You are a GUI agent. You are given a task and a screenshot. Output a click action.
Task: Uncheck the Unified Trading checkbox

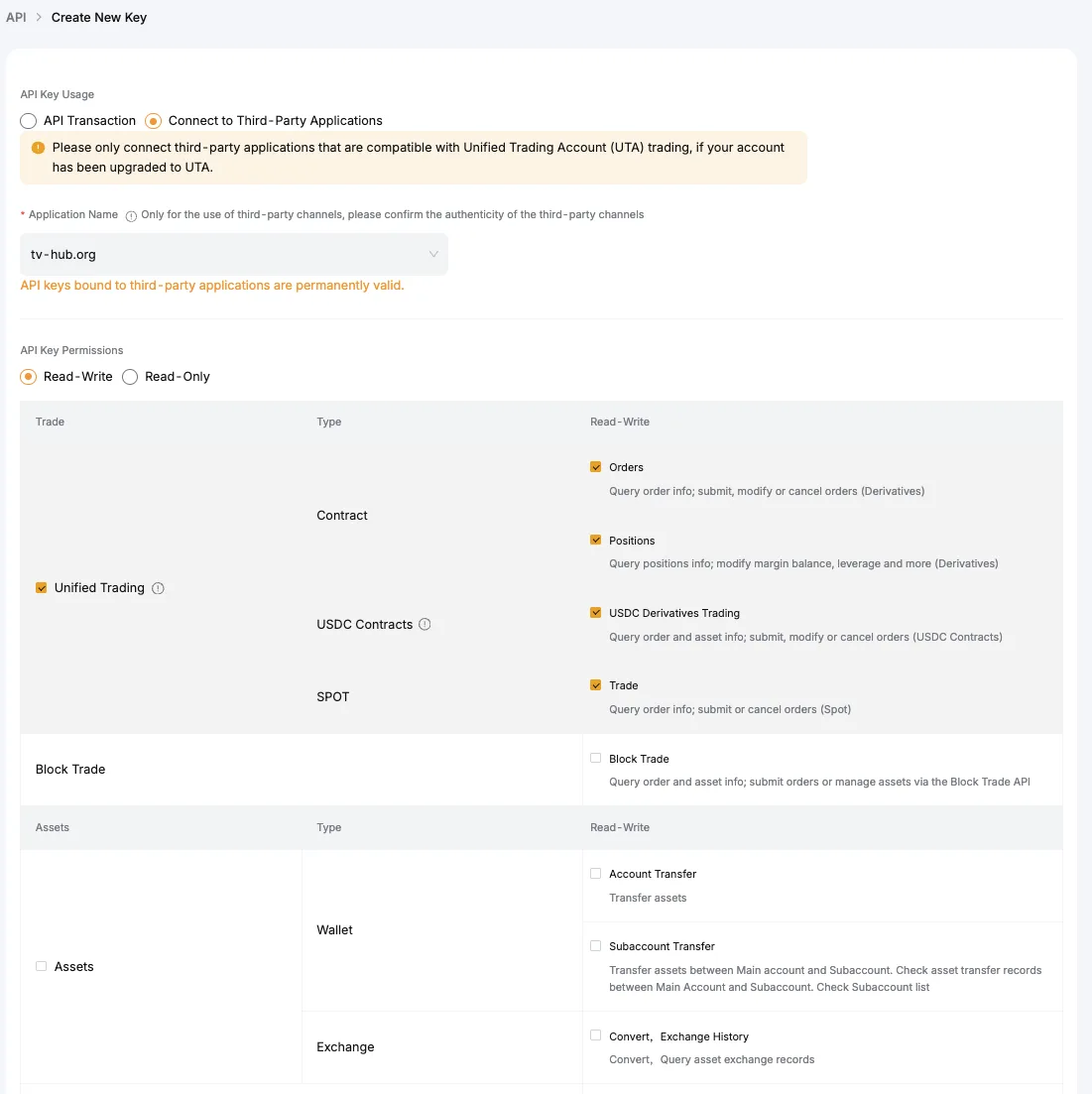click(42, 588)
